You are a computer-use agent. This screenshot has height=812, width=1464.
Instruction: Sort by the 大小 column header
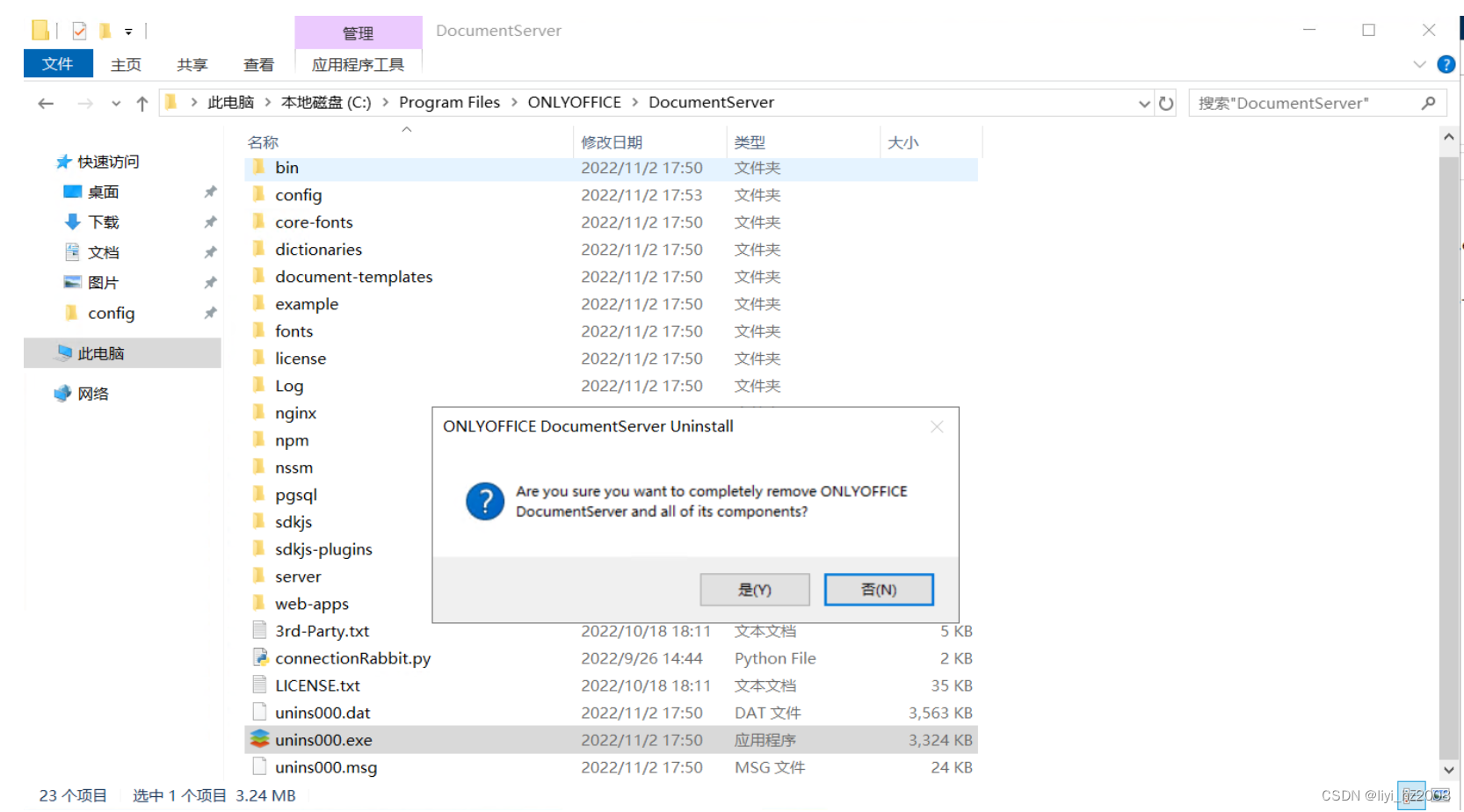(x=903, y=142)
